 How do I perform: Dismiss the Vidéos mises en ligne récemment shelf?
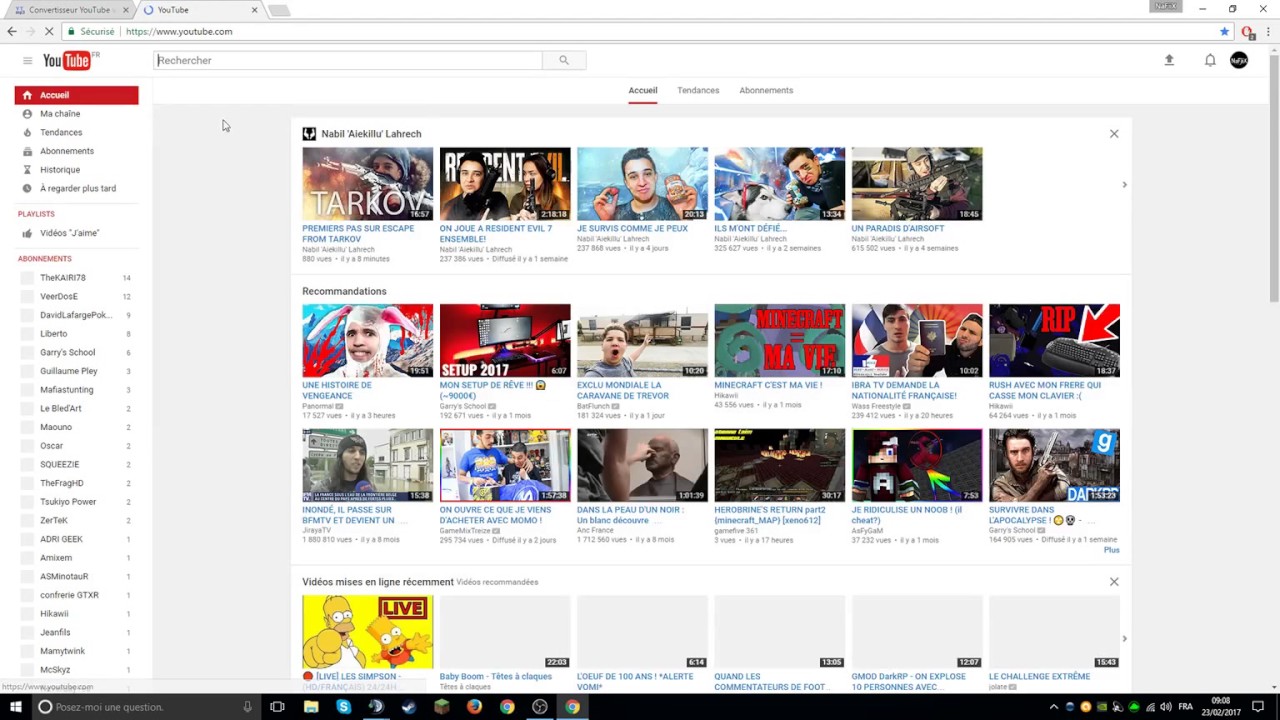pos(1114,581)
